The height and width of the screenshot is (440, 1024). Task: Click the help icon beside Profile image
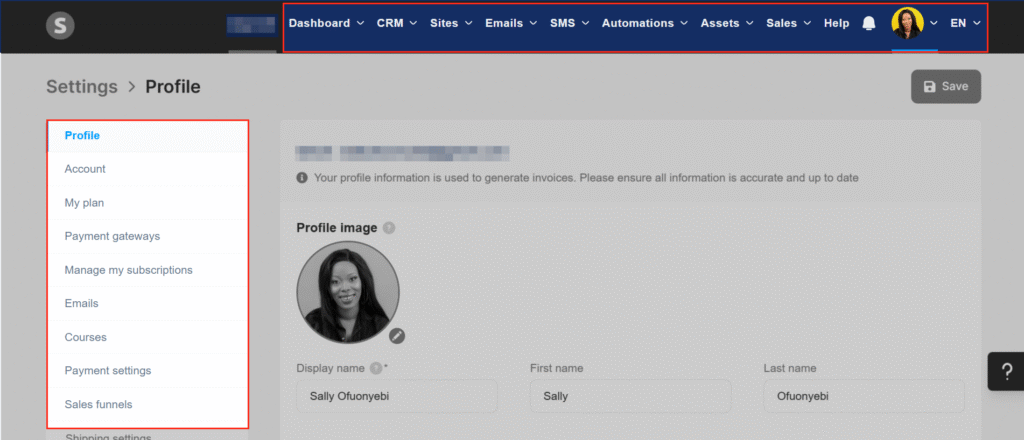(389, 228)
